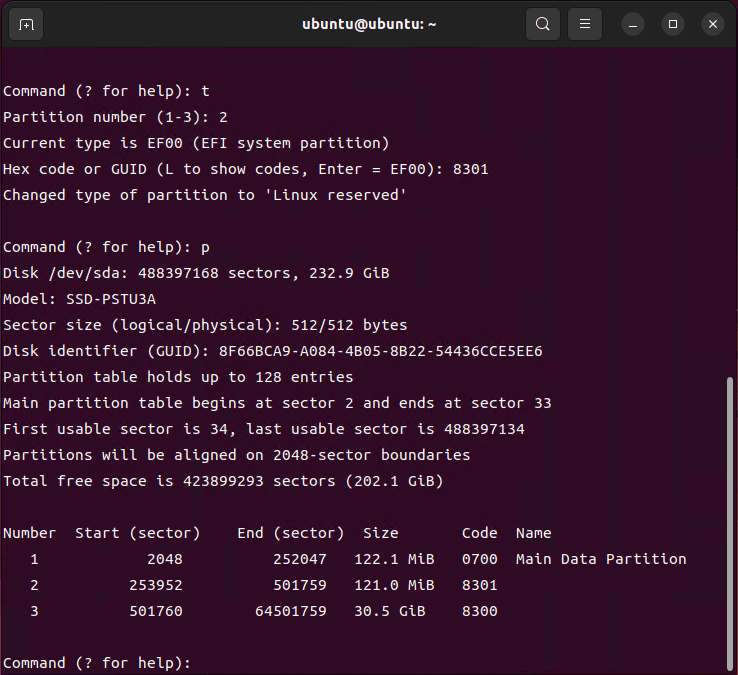Click the code 0700 in partition 1 row
The height and width of the screenshot is (675, 738).
[x=479, y=559]
